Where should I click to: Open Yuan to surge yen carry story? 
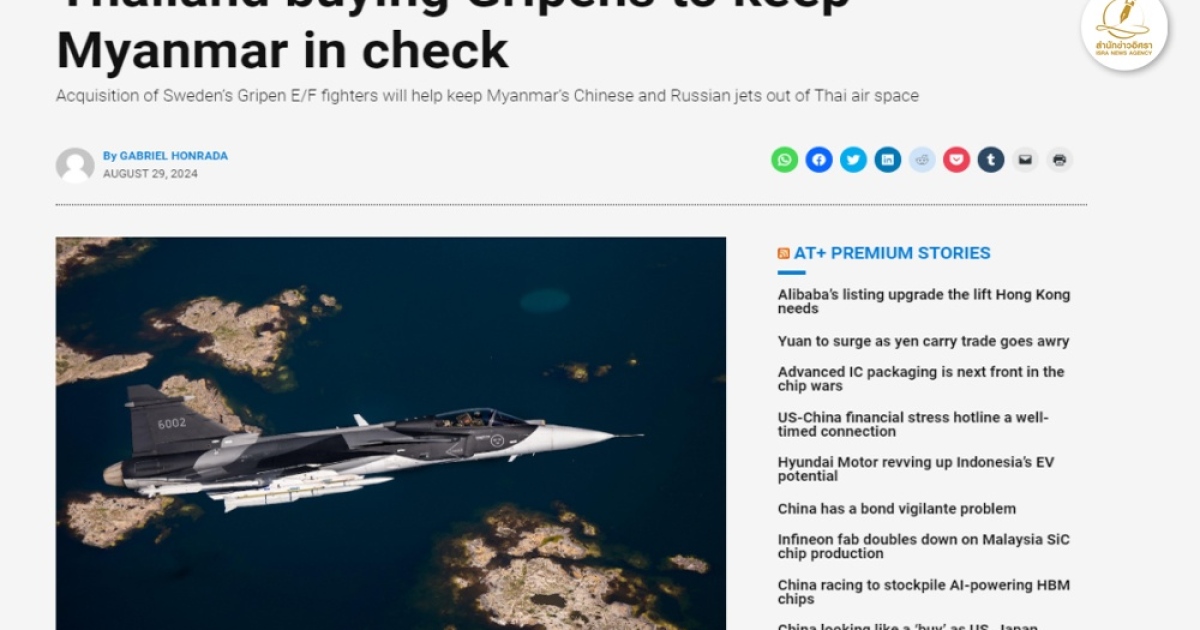point(923,341)
